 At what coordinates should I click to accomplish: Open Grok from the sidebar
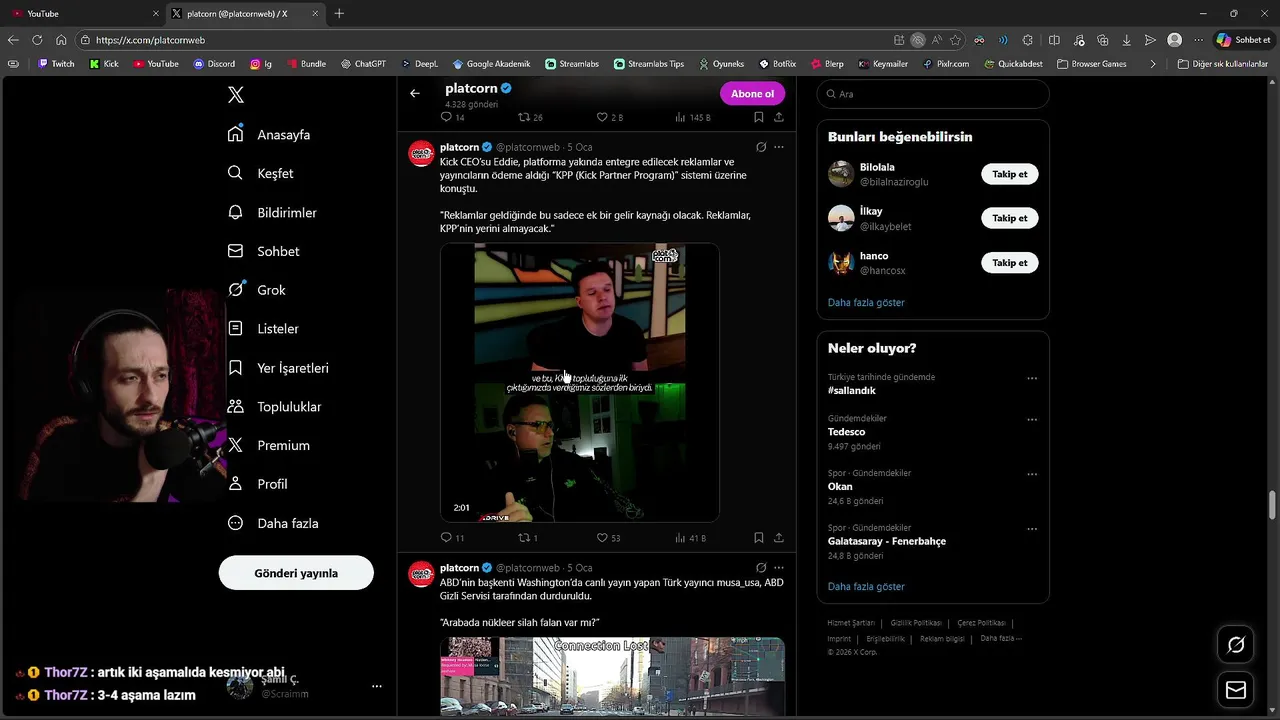pos(256,290)
